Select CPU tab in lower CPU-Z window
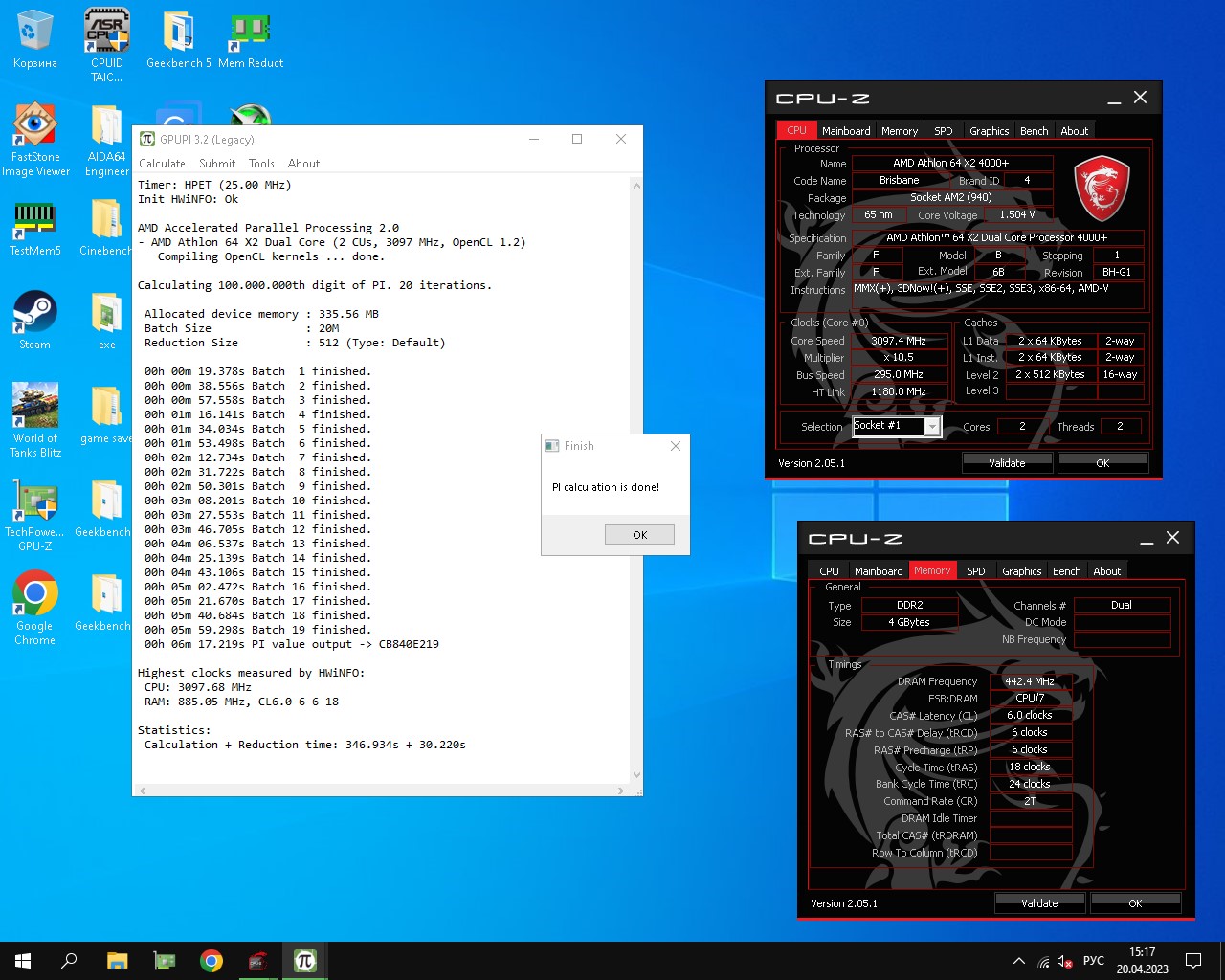Screen dimensions: 1225x980 (829, 571)
